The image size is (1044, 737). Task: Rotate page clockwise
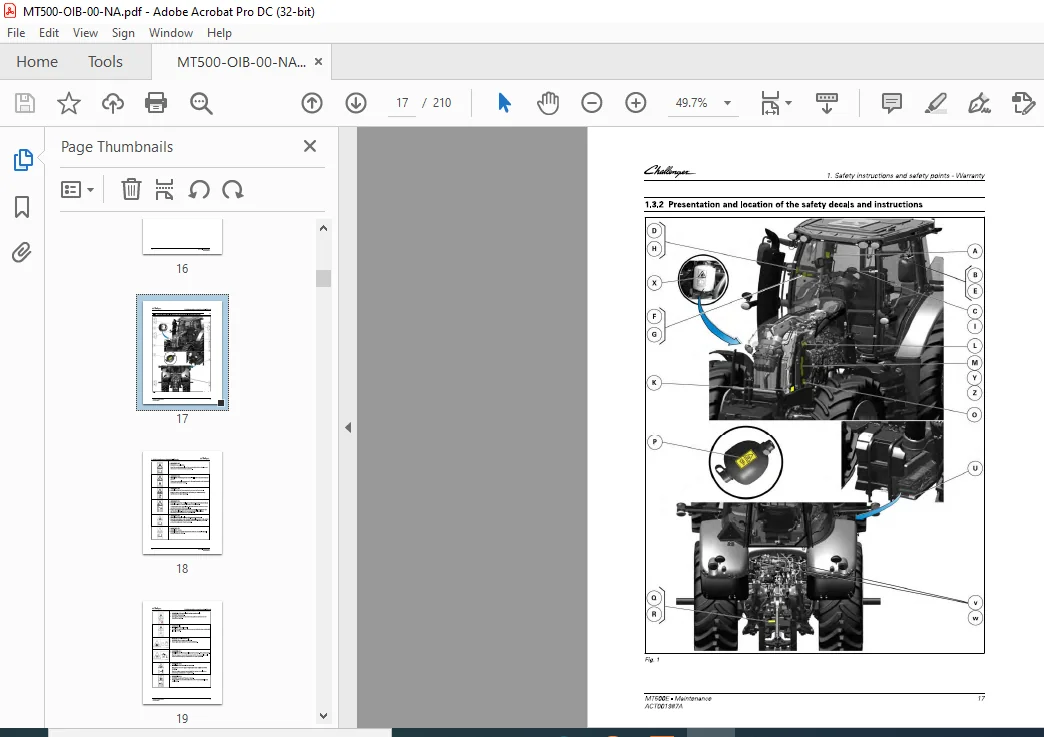[x=232, y=190]
